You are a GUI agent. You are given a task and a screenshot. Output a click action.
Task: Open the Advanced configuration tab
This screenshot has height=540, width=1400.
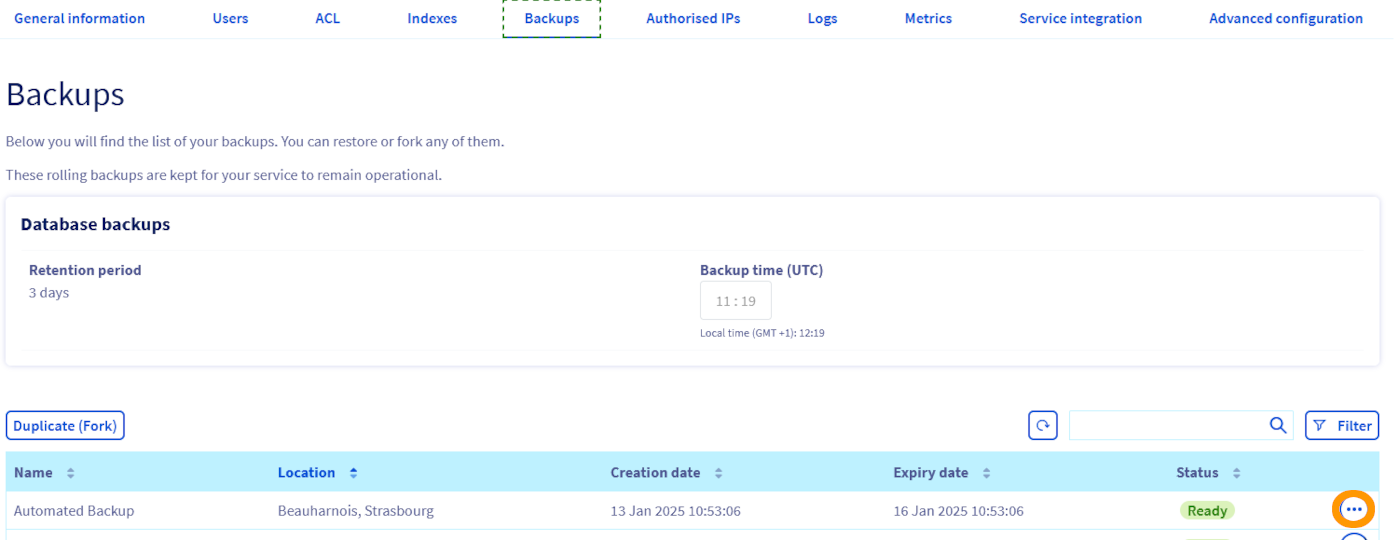tap(1285, 18)
